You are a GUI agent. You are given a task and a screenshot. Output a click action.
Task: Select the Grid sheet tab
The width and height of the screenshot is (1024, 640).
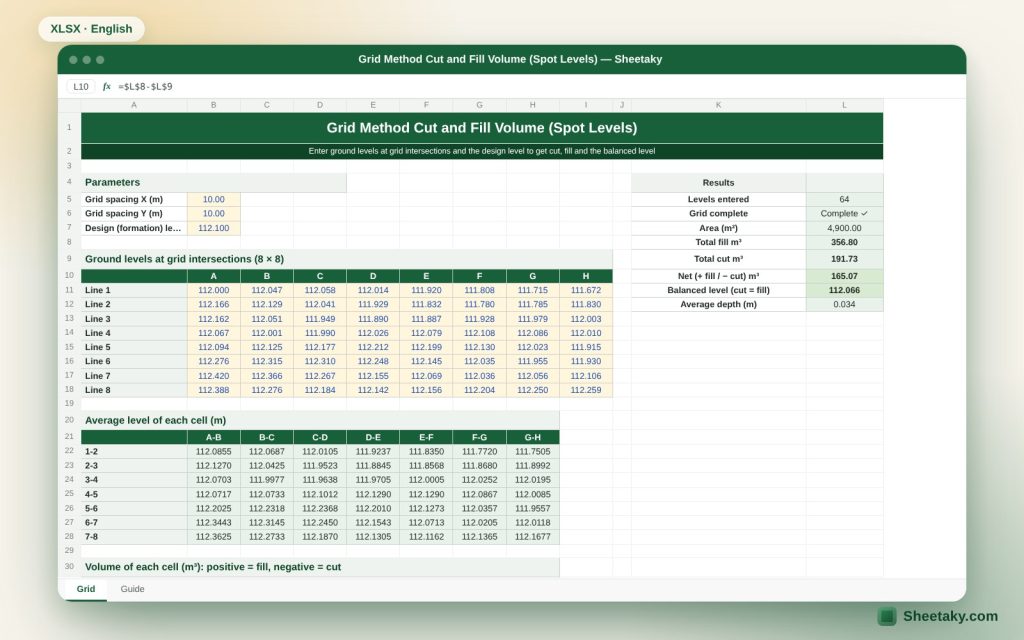click(86, 588)
